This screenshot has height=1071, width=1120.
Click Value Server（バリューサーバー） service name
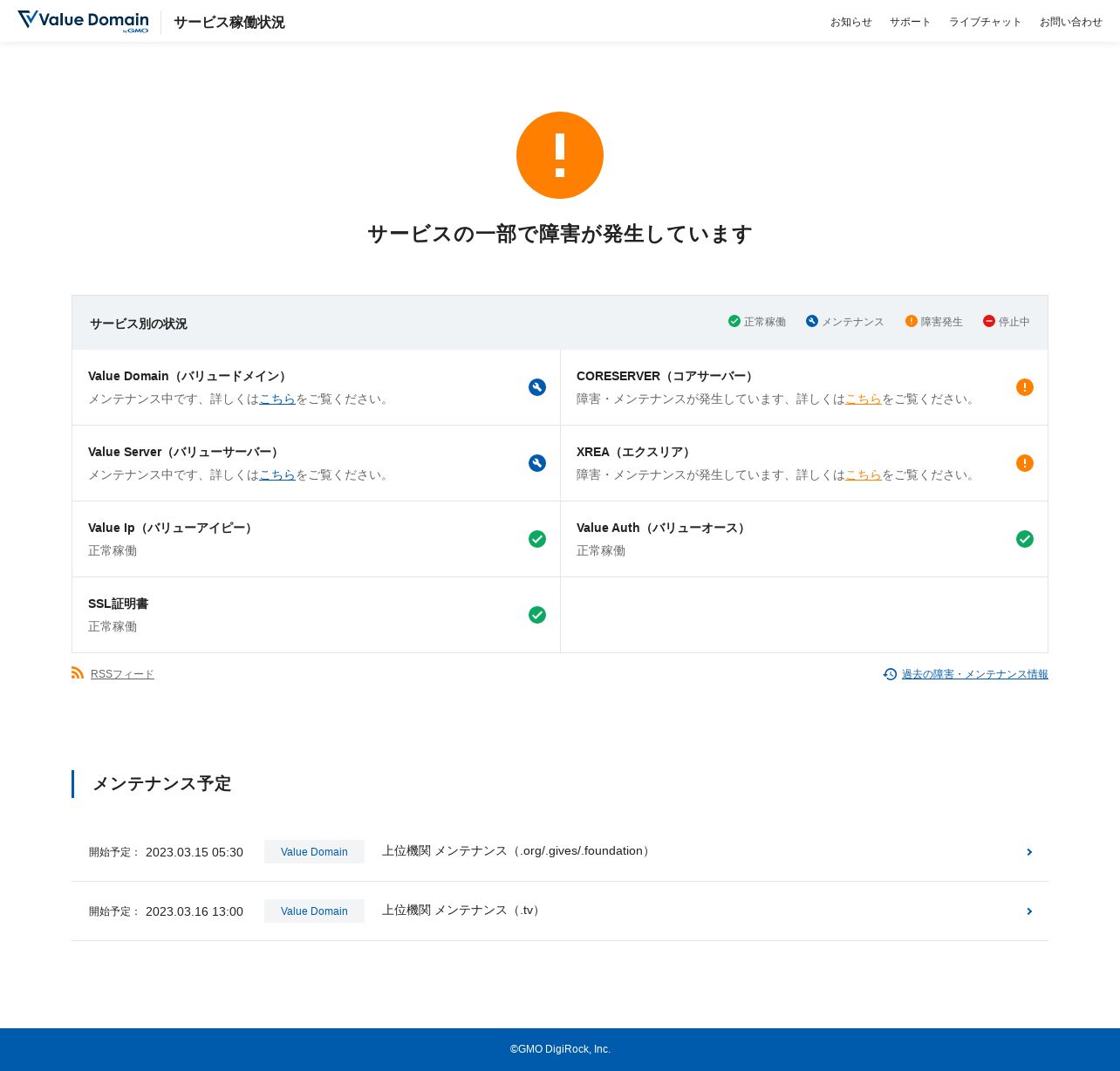tap(186, 452)
